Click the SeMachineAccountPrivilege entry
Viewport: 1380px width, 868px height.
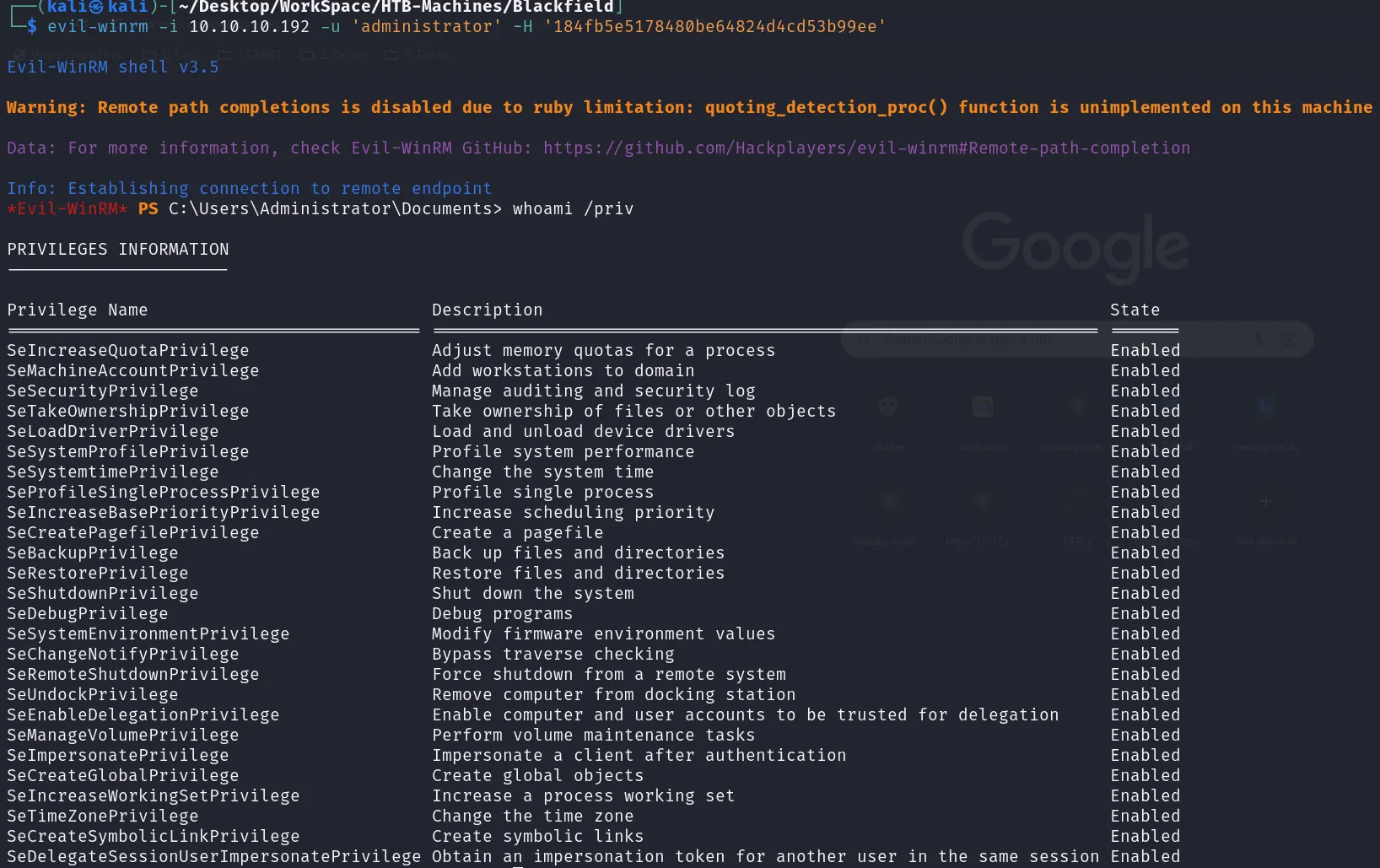[x=133, y=371]
